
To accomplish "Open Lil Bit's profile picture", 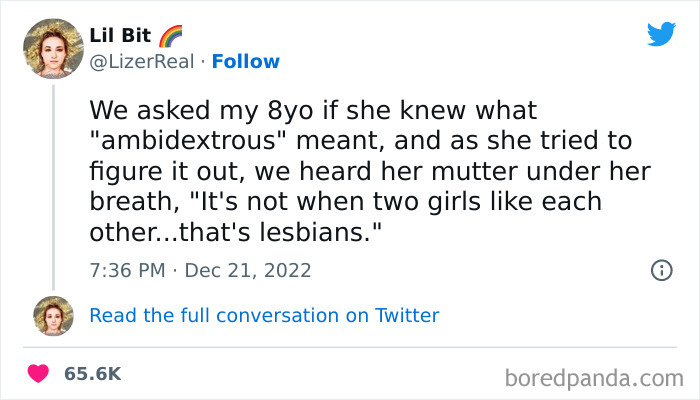I will [x=52, y=49].
